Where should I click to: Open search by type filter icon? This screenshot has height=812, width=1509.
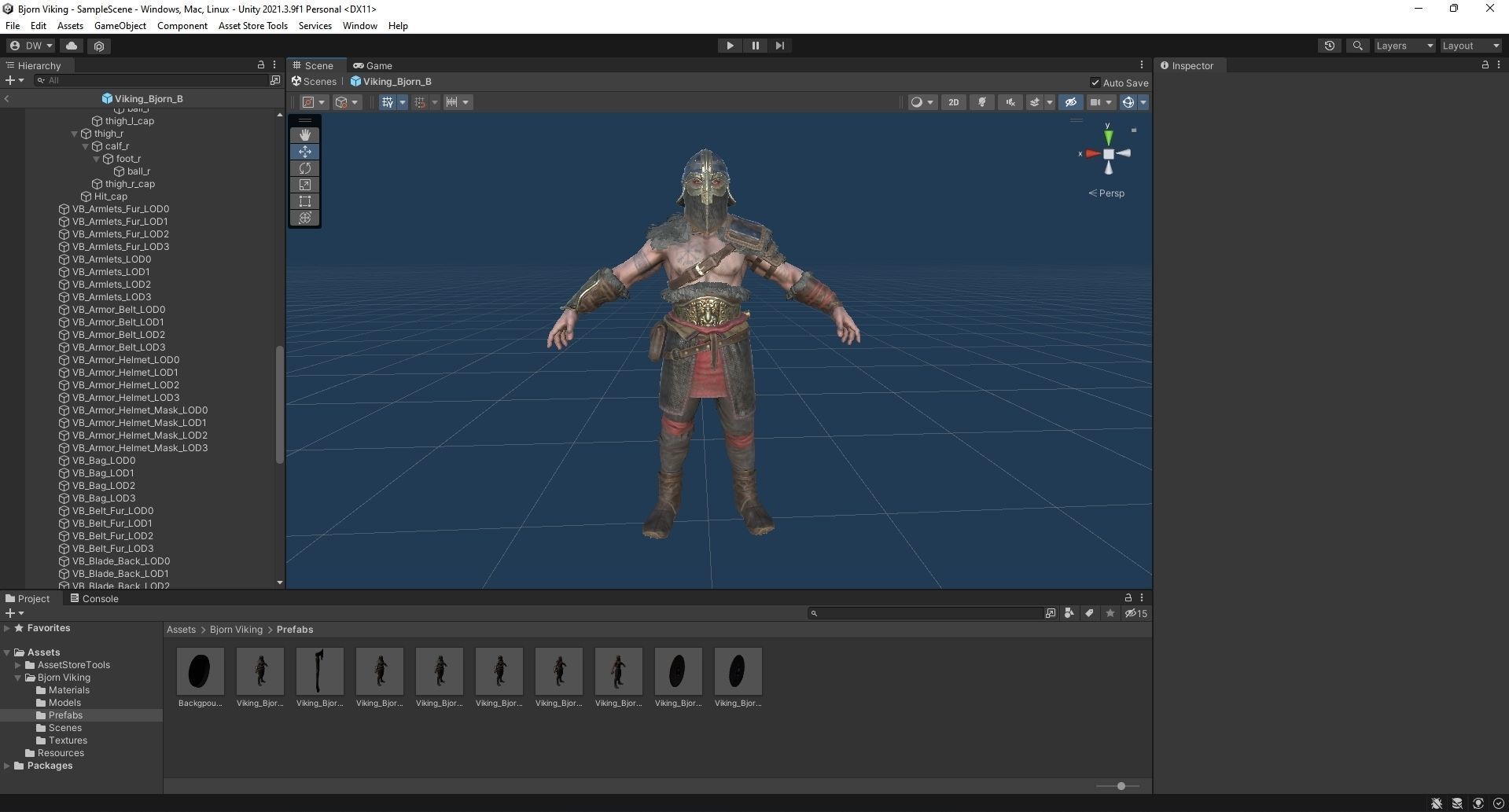[x=1069, y=614]
